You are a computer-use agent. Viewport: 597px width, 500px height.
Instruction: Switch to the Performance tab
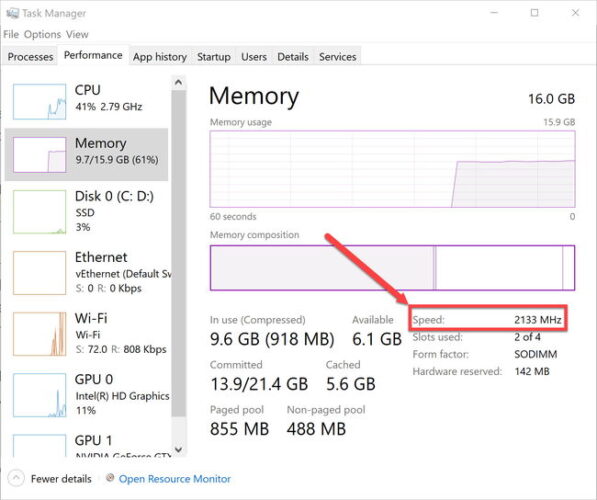tap(93, 55)
